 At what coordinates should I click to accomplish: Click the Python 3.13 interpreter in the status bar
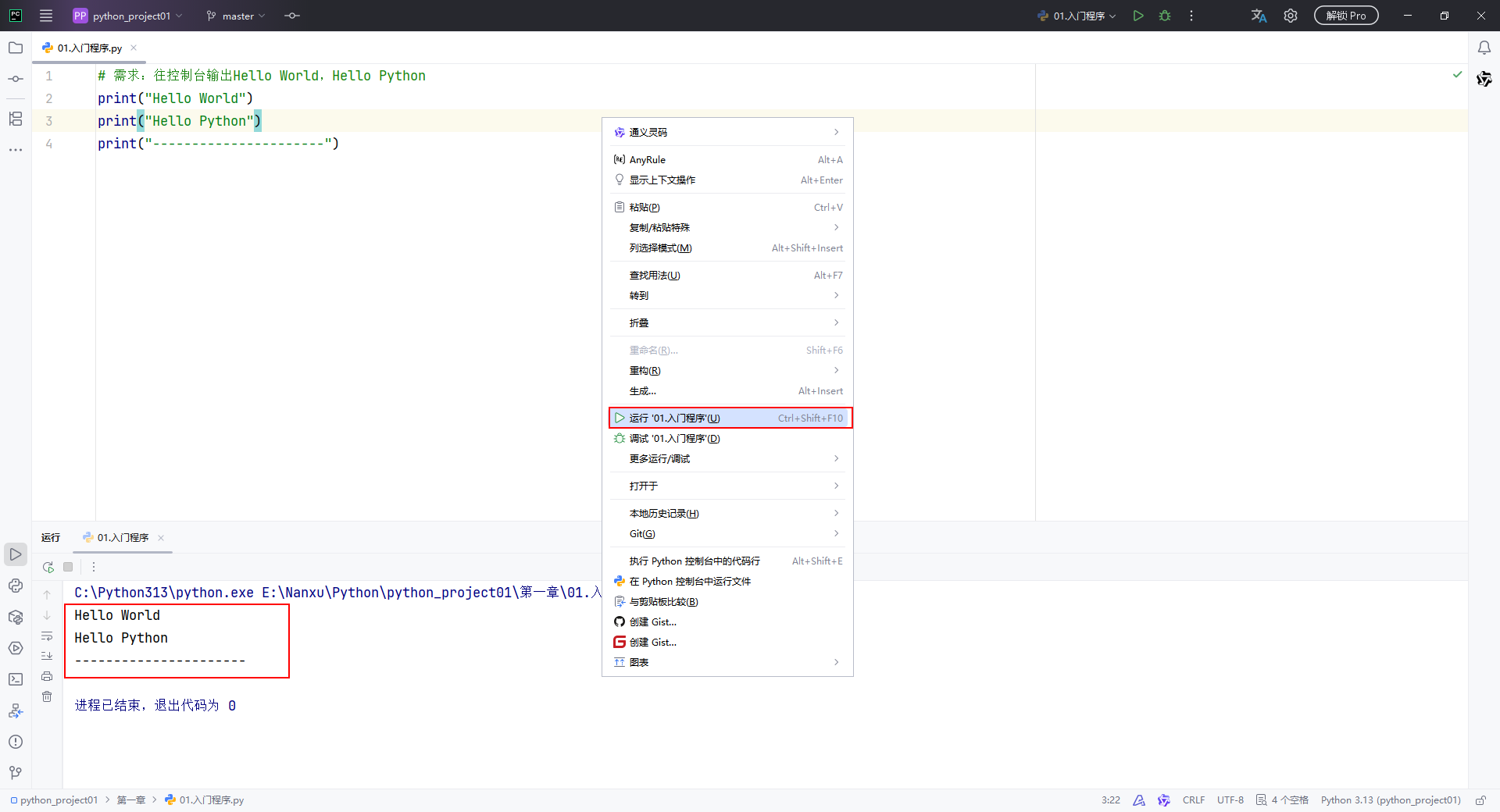[x=1390, y=800]
